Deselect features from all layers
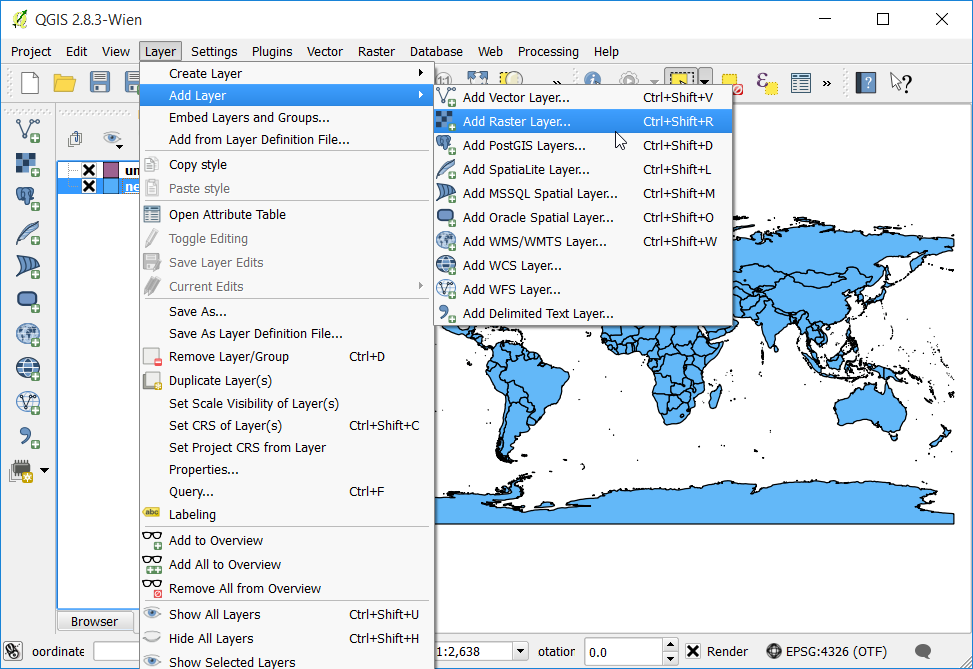 click(x=732, y=83)
